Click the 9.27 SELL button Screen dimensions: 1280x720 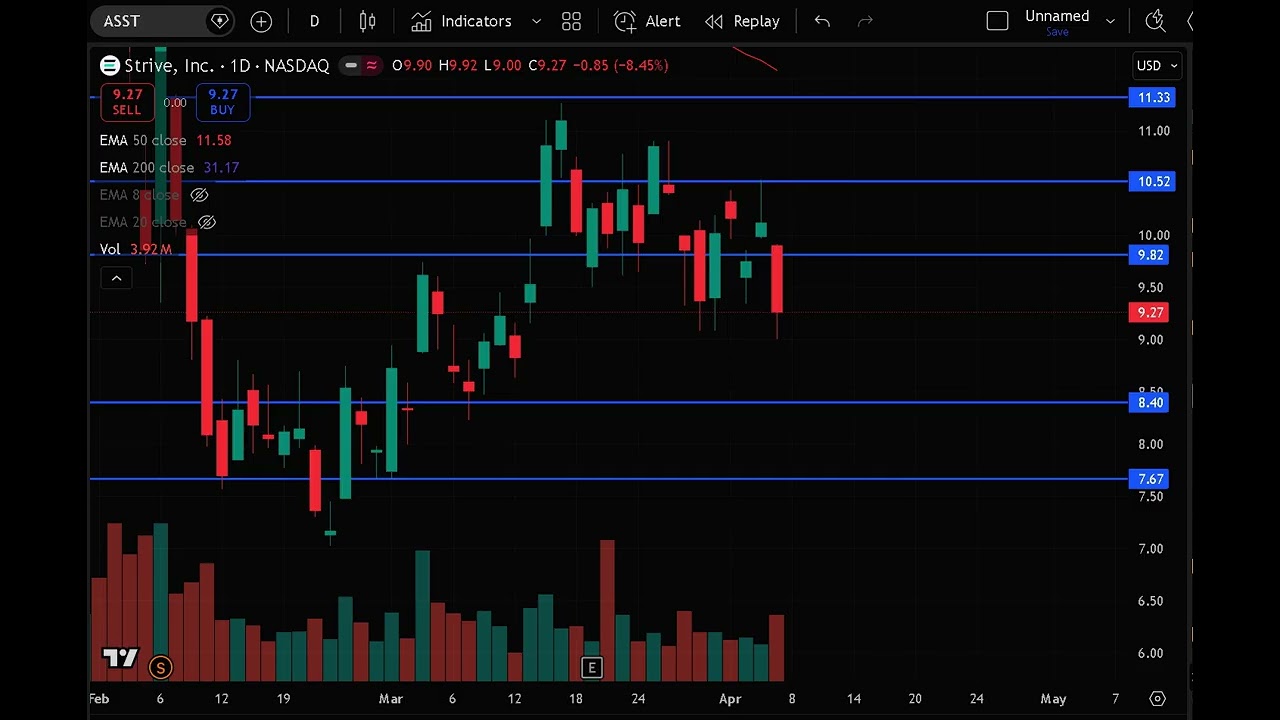[x=127, y=102]
